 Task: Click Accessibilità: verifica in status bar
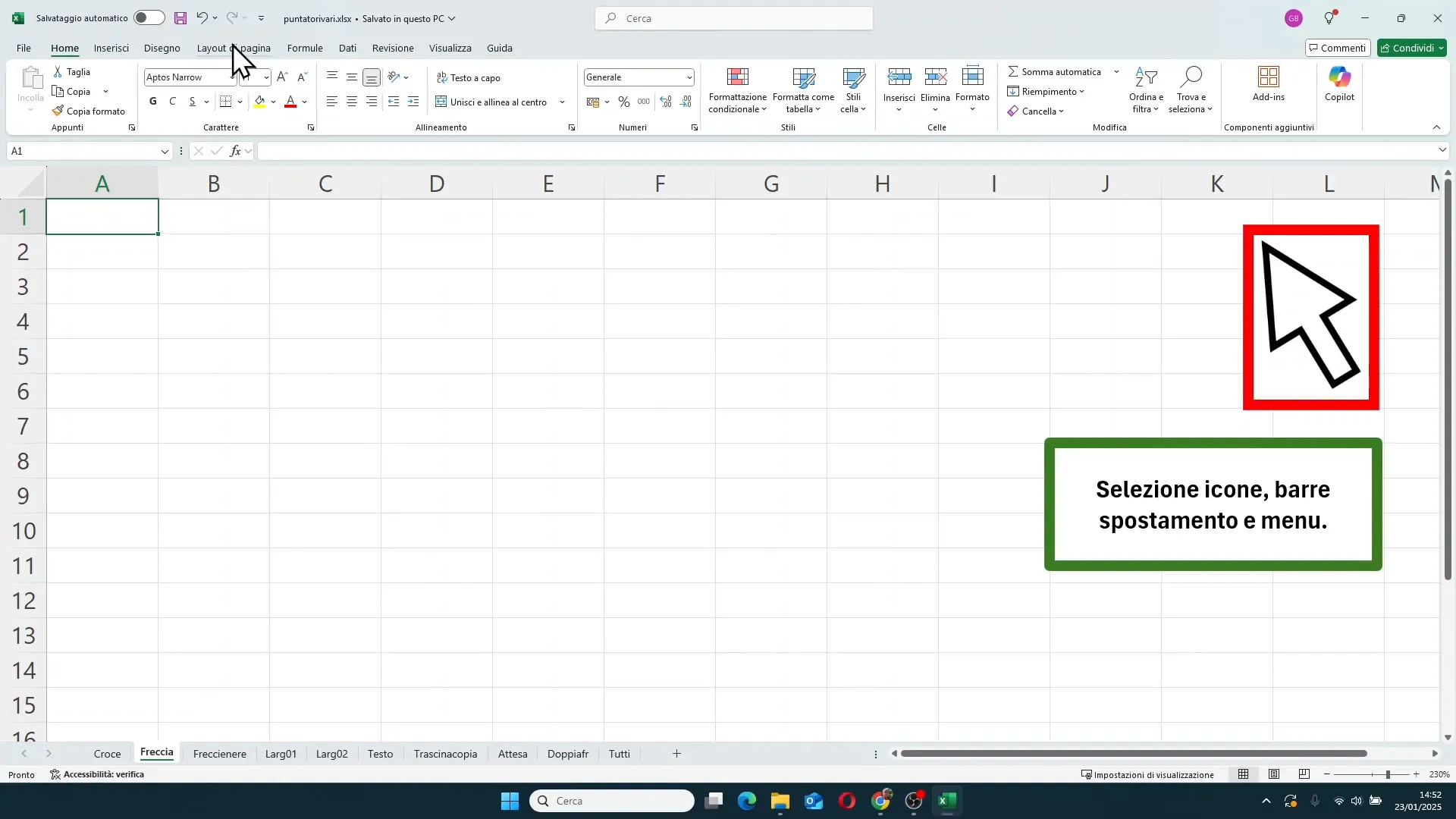click(x=97, y=774)
